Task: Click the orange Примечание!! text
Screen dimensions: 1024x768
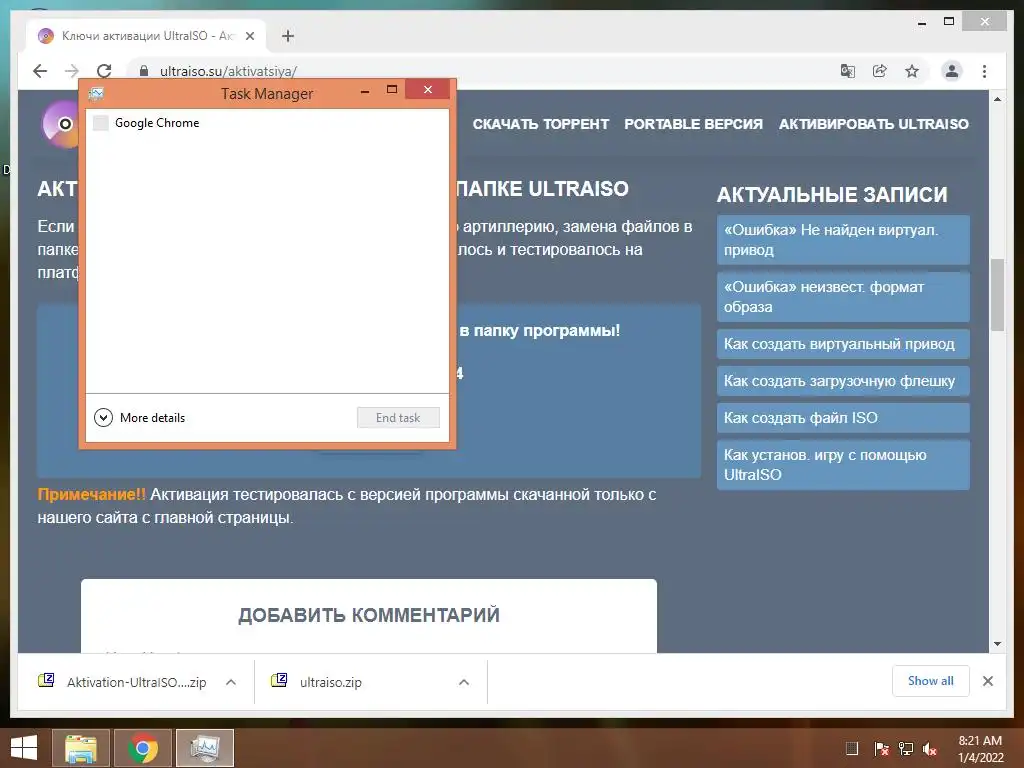Action: pos(92,494)
